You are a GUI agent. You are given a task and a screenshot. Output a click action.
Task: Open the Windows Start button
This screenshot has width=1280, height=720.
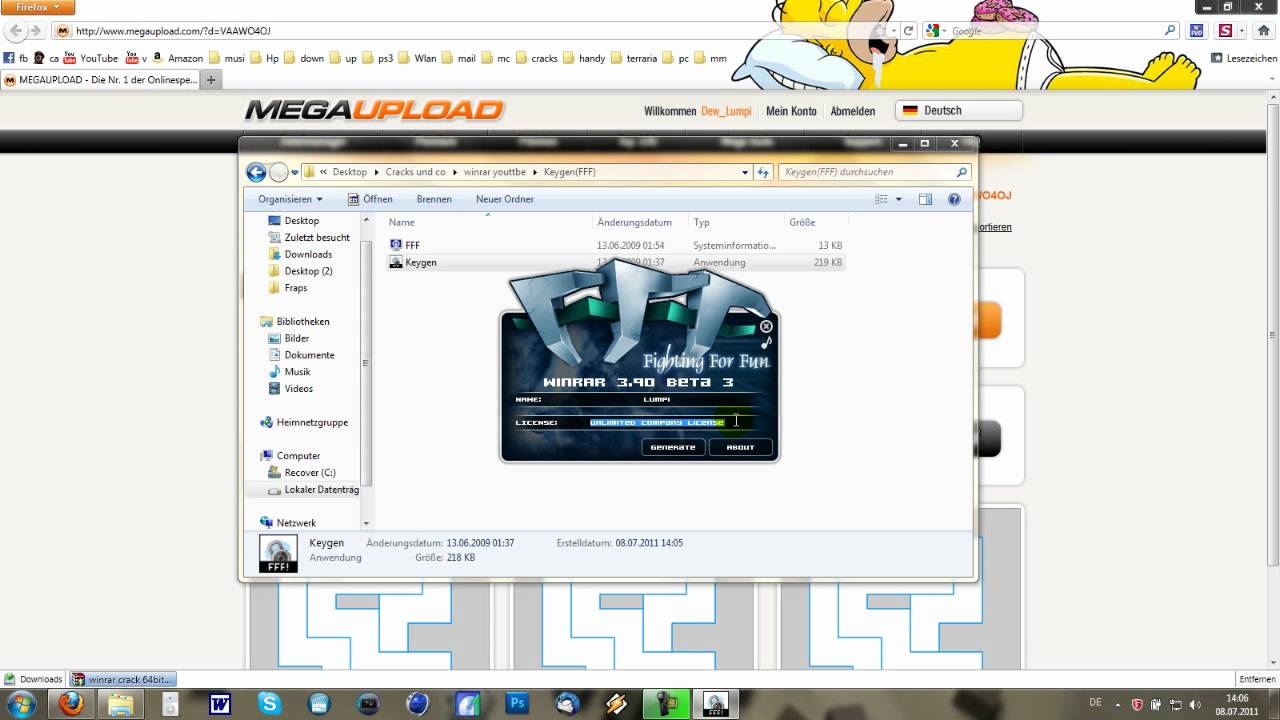point(21,703)
